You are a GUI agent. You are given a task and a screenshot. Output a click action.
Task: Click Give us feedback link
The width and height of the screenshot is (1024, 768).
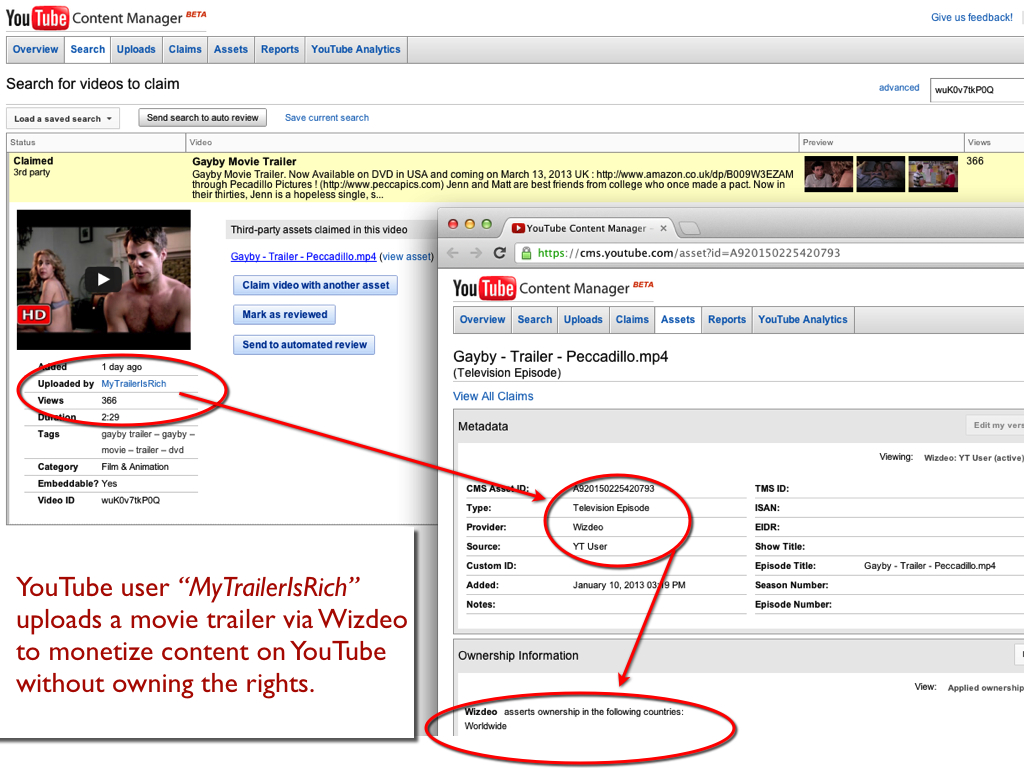point(972,18)
